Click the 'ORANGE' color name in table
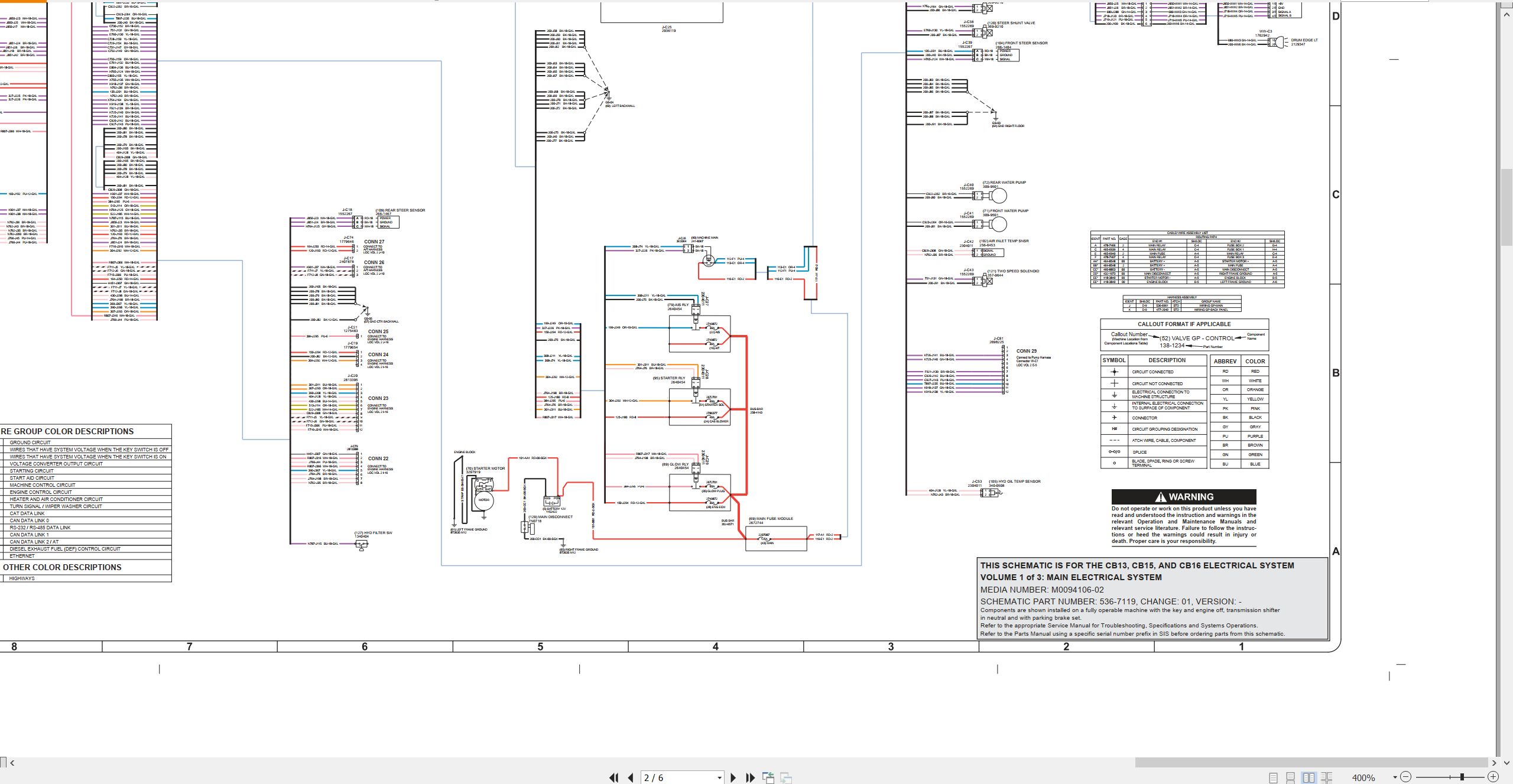This screenshot has width=1513, height=784. tap(1255, 390)
